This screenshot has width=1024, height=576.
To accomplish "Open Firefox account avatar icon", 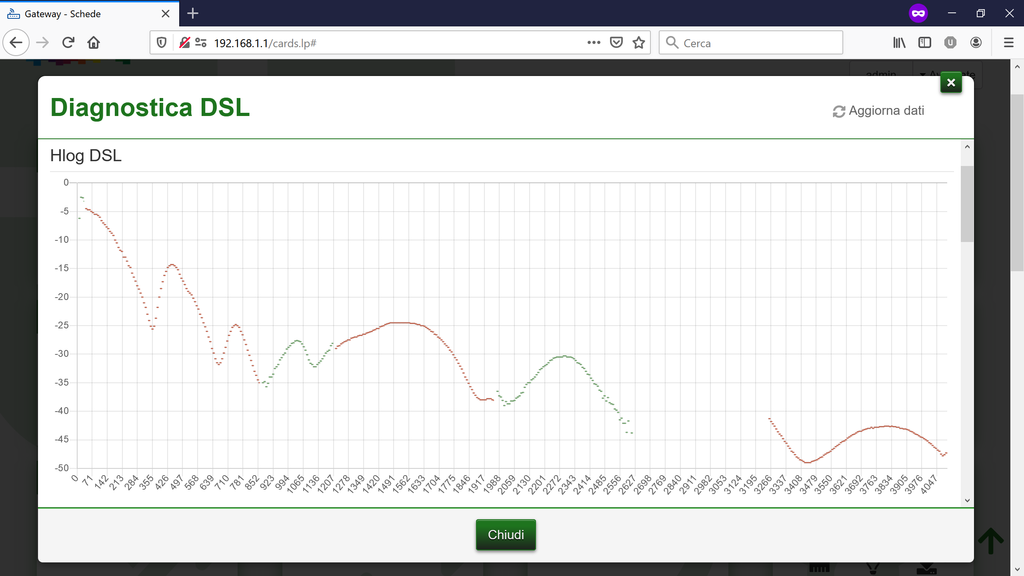I will 976,42.
